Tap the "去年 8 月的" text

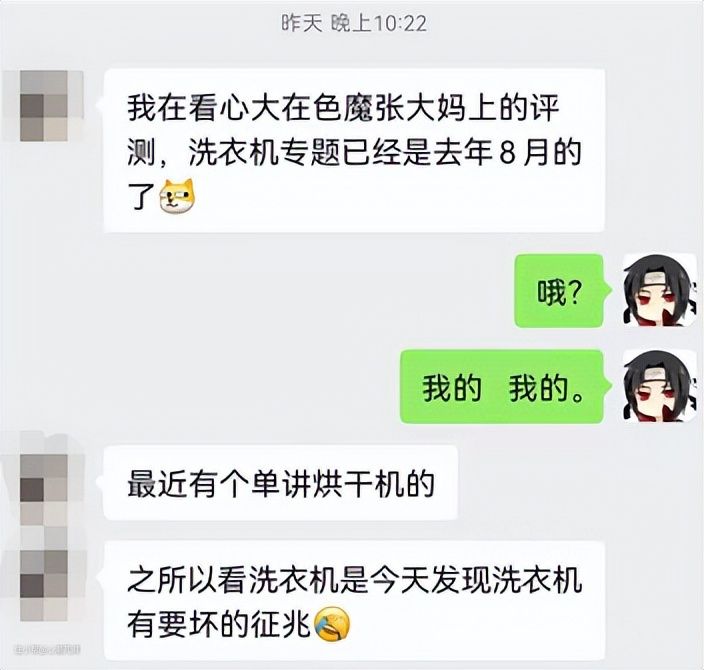click(507, 153)
